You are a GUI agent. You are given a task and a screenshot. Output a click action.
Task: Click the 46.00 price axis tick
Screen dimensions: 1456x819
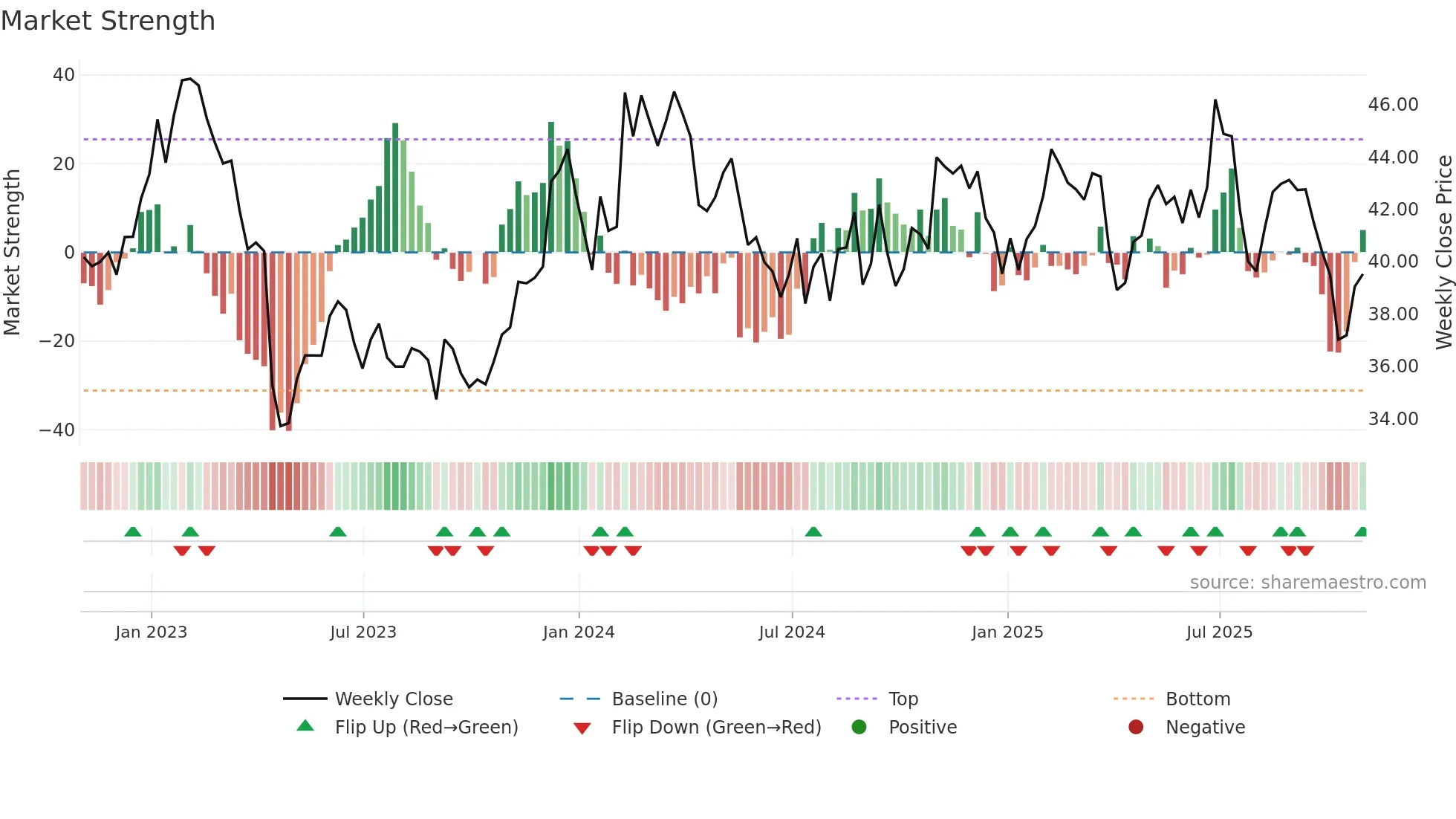(1394, 105)
